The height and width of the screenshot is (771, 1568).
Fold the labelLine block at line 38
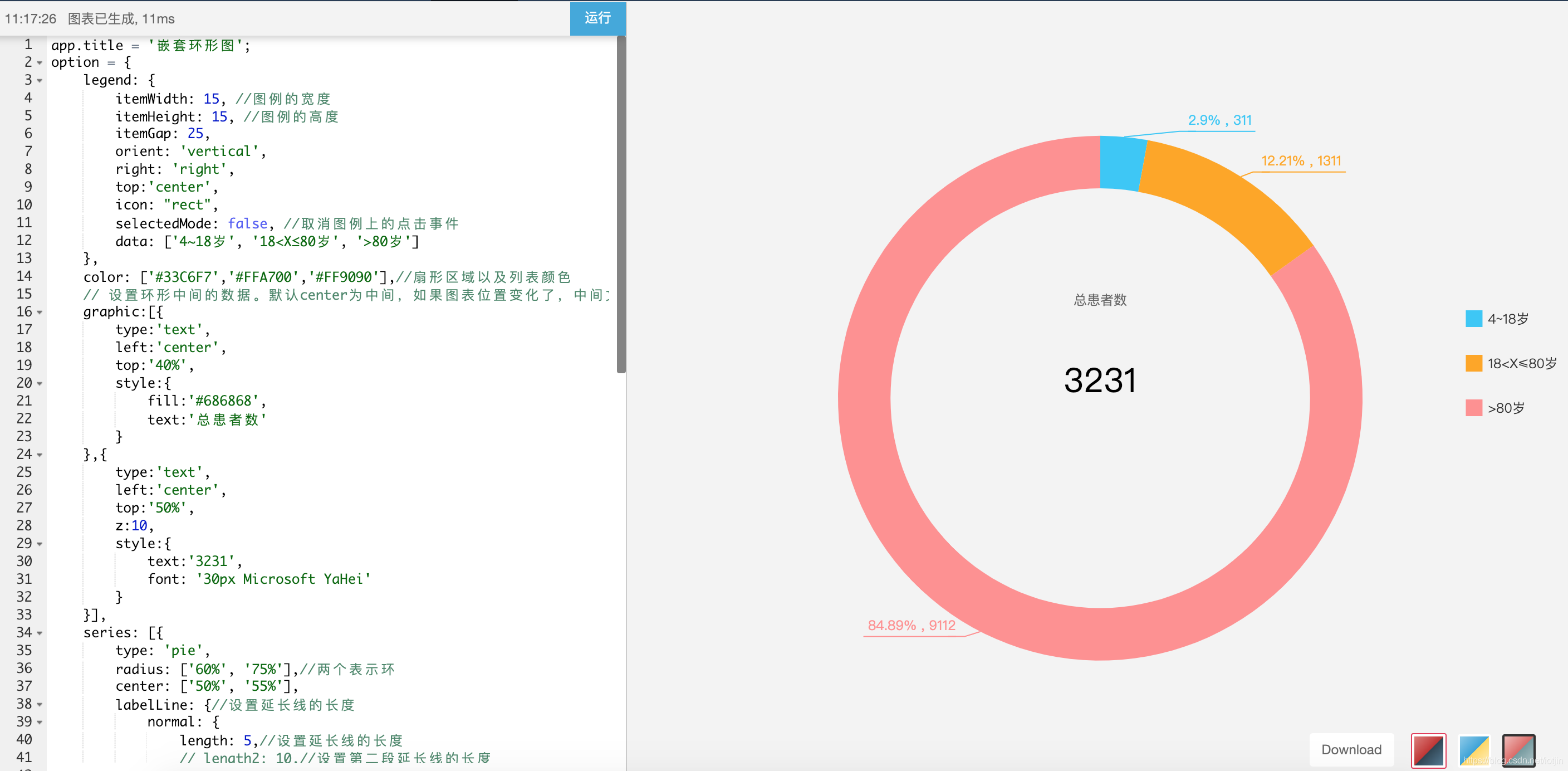tap(40, 704)
